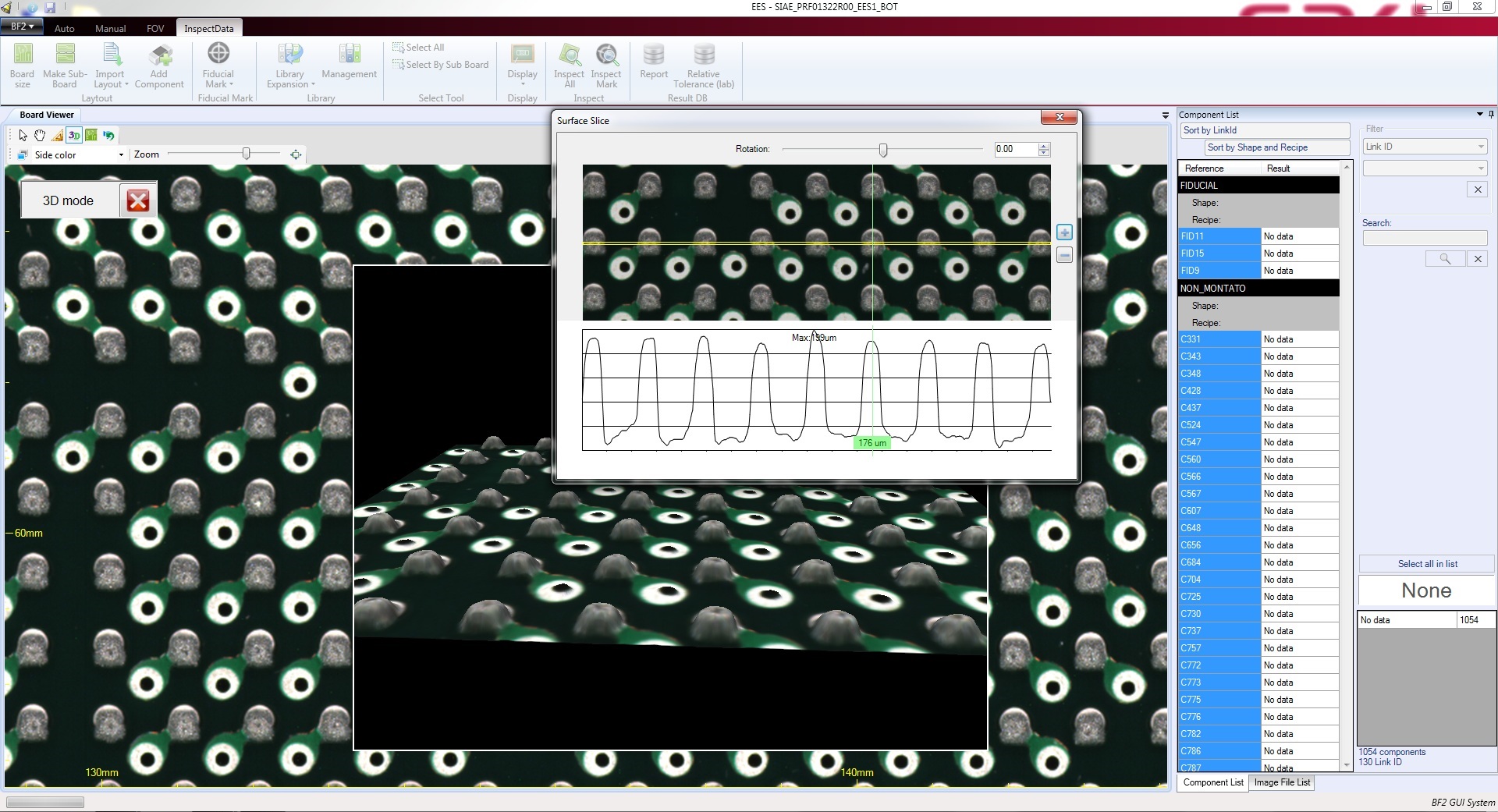The image size is (1498, 812).
Task: Click the Add Component icon
Action: pyautogui.click(x=159, y=66)
